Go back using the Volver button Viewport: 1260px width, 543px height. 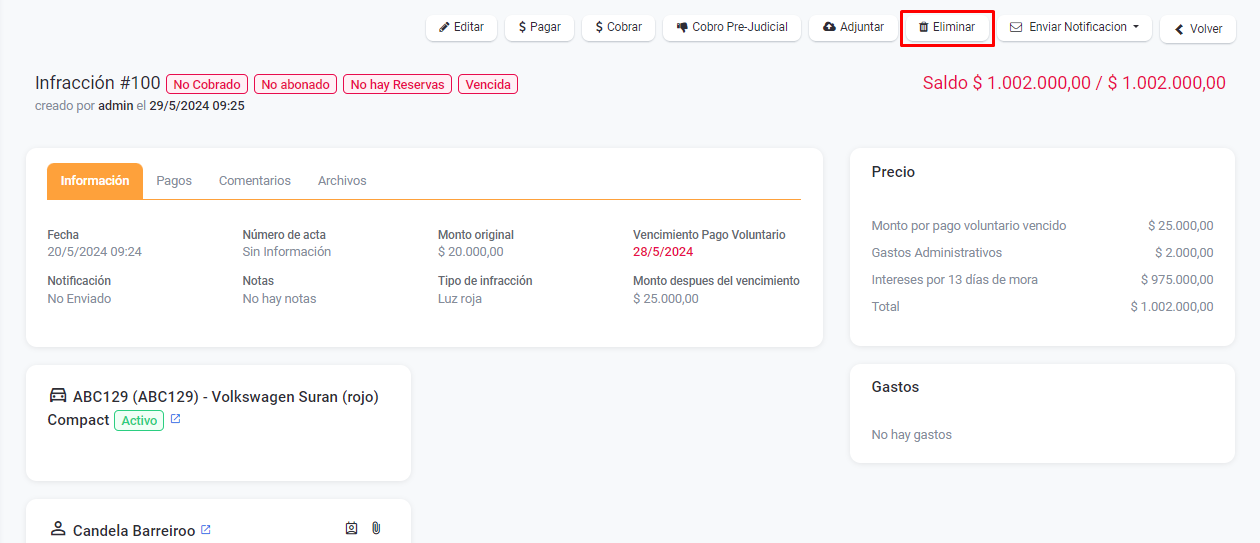point(1197,29)
